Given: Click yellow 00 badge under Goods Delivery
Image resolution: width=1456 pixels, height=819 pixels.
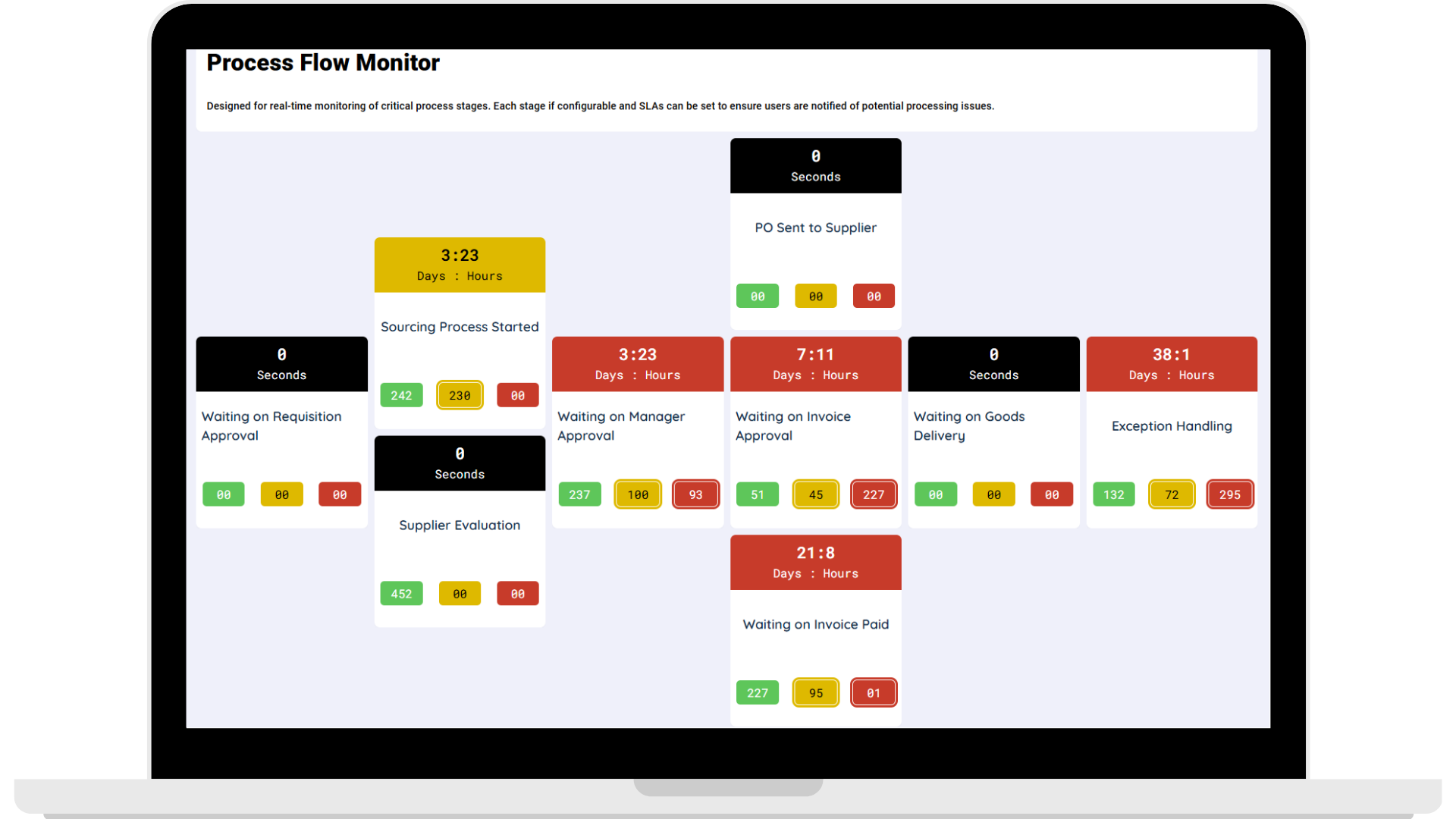Looking at the screenshot, I should coord(994,494).
